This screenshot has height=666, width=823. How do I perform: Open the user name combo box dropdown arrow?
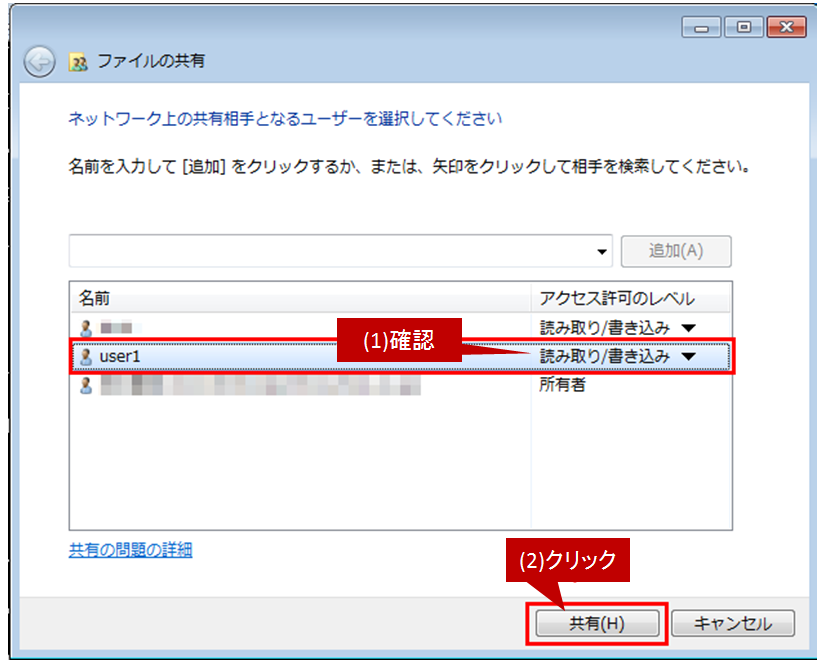click(602, 252)
